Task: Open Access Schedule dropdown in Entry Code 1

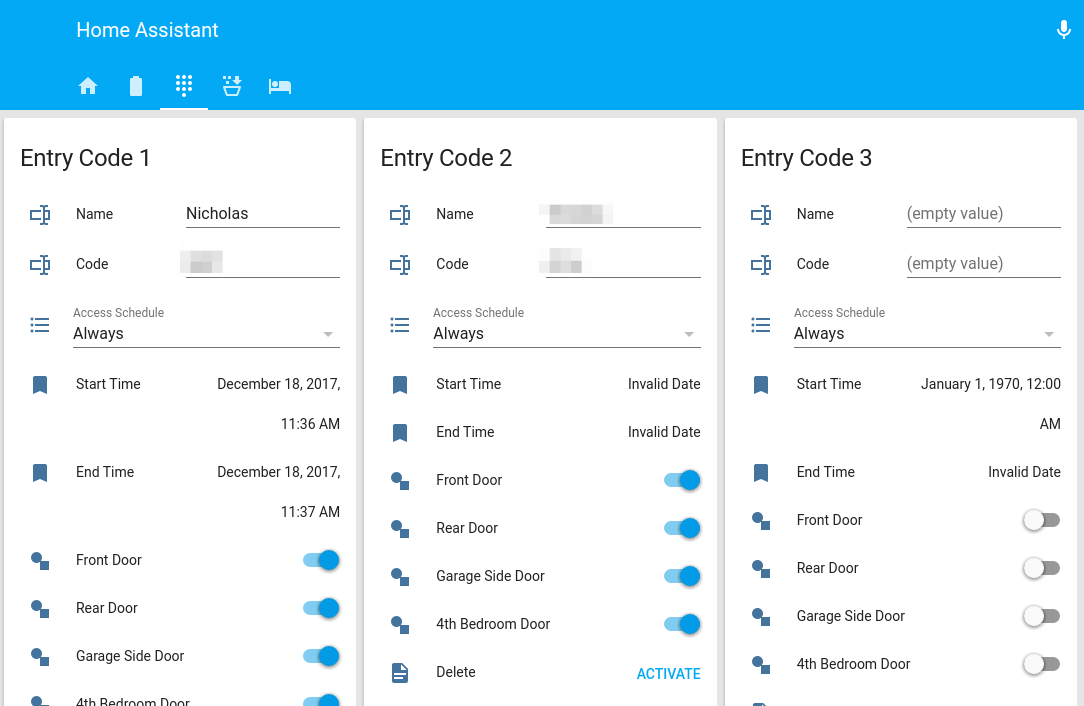Action: pyautogui.click(x=206, y=334)
